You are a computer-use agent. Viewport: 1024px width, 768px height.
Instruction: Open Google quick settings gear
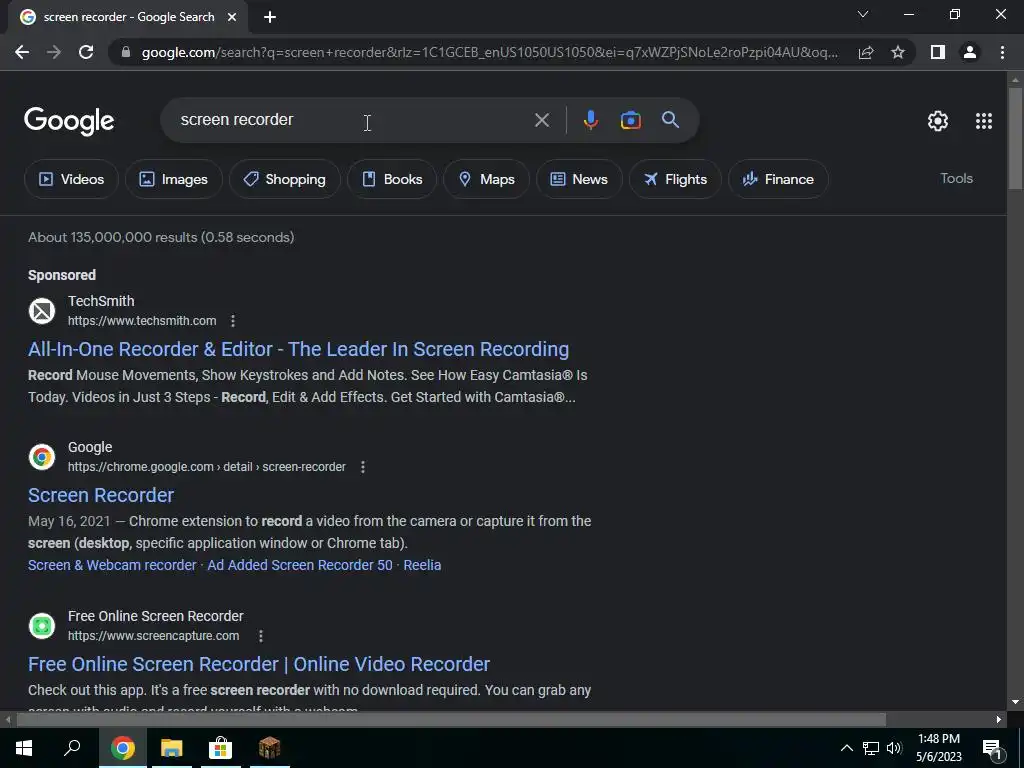(938, 121)
